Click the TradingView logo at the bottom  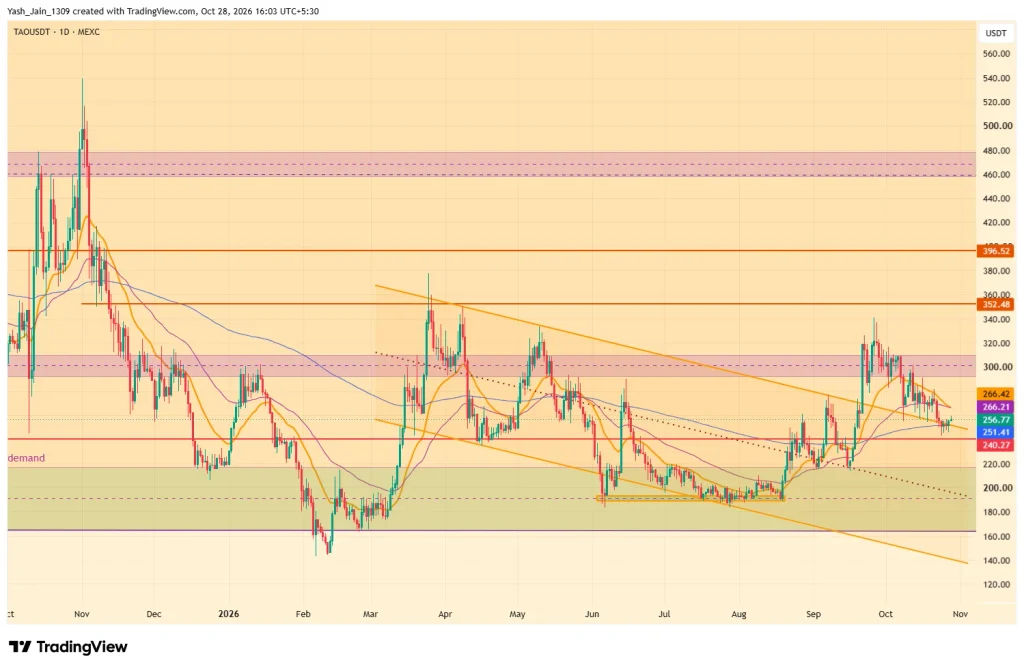tap(68, 647)
